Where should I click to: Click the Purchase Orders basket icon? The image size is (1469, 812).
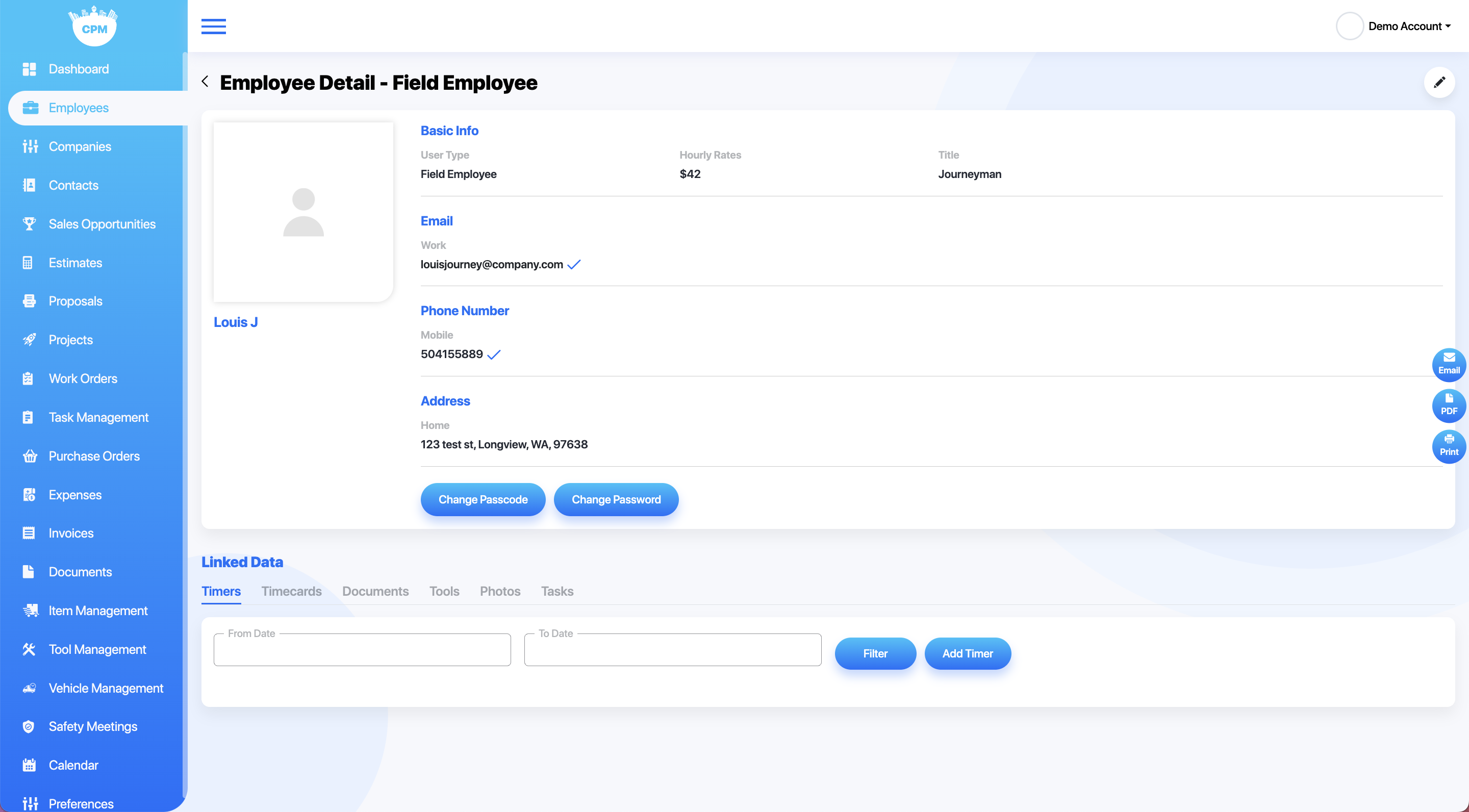(x=30, y=456)
